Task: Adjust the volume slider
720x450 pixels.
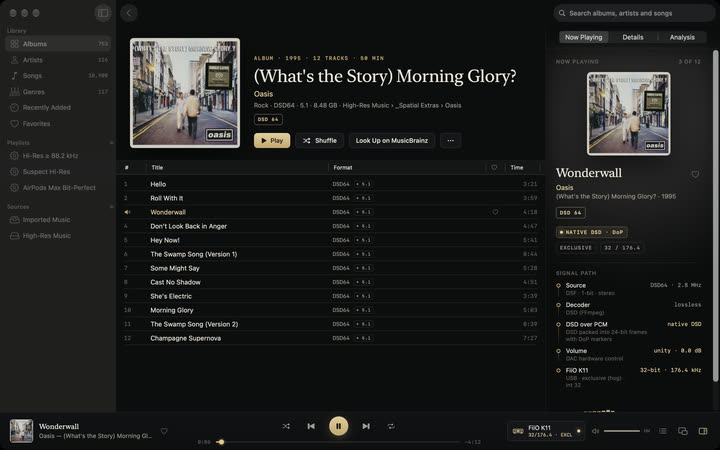Action: (622, 431)
